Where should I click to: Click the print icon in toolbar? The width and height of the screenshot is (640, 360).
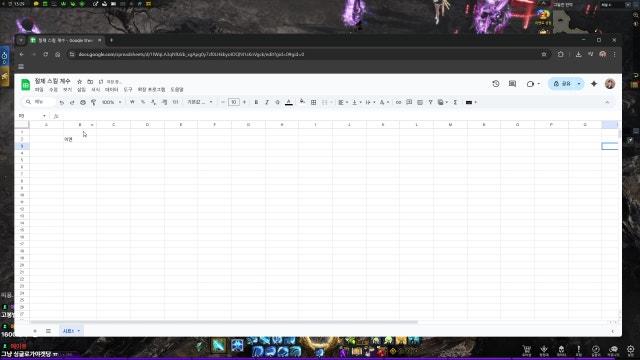tap(83, 102)
